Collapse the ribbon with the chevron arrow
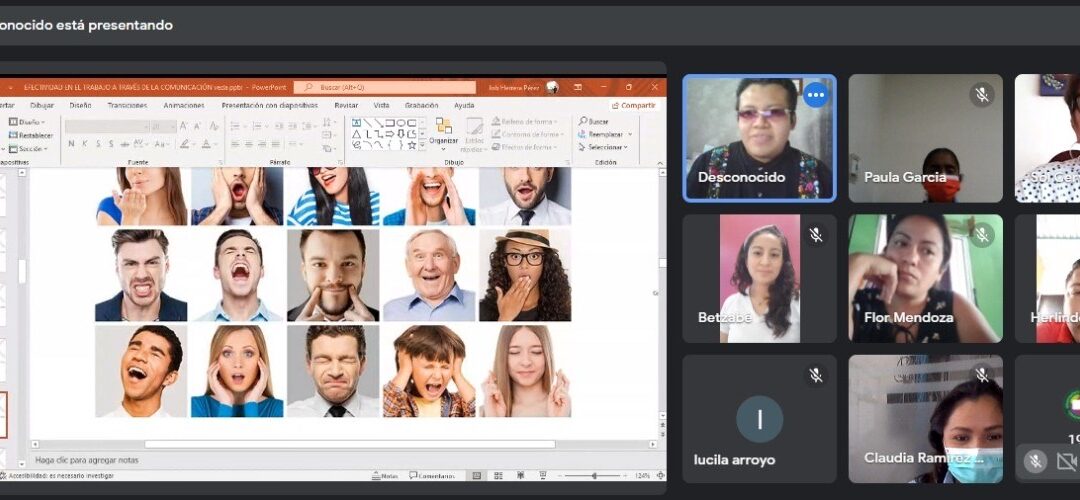The image size is (1080, 500). click(x=660, y=163)
